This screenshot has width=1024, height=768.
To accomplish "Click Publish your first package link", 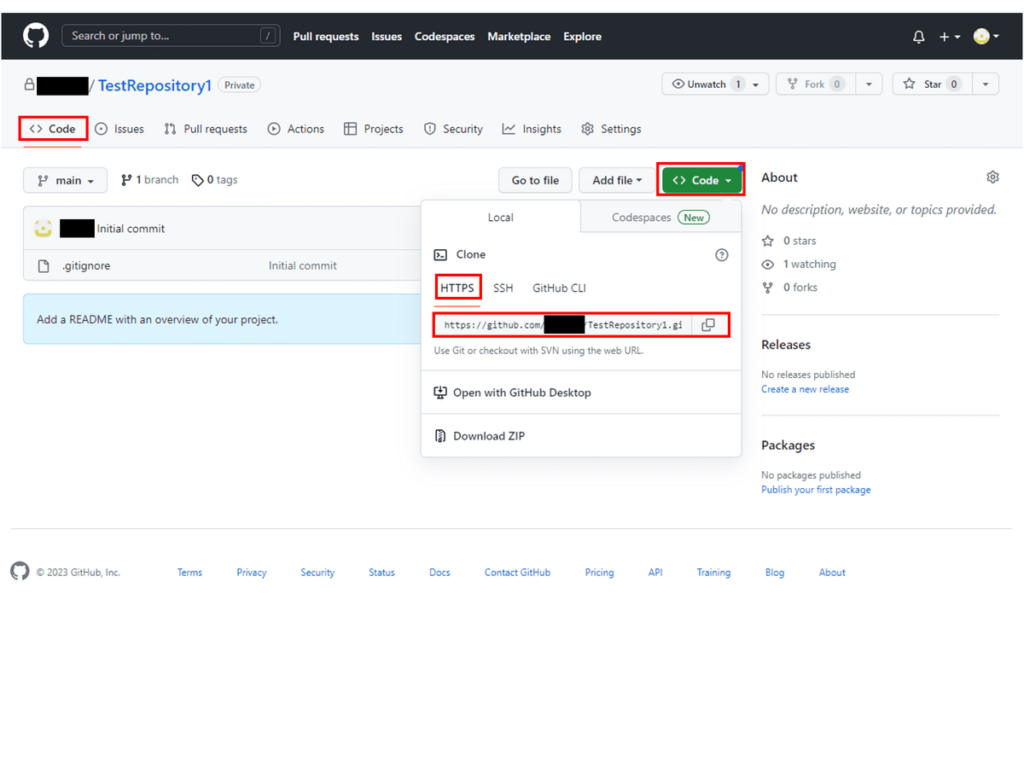I will 816,490.
